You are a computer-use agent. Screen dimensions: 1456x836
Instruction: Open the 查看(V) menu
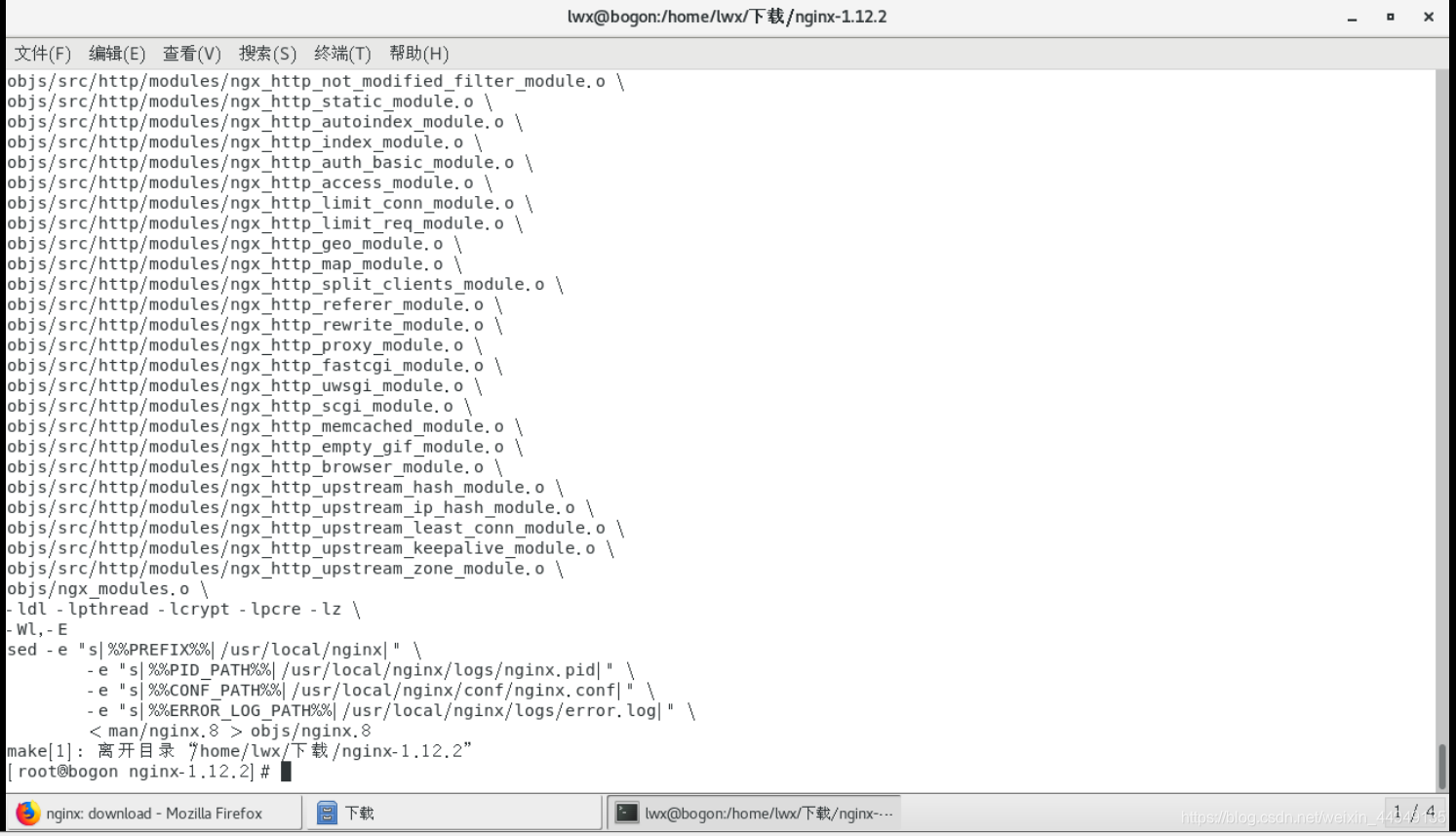192,54
